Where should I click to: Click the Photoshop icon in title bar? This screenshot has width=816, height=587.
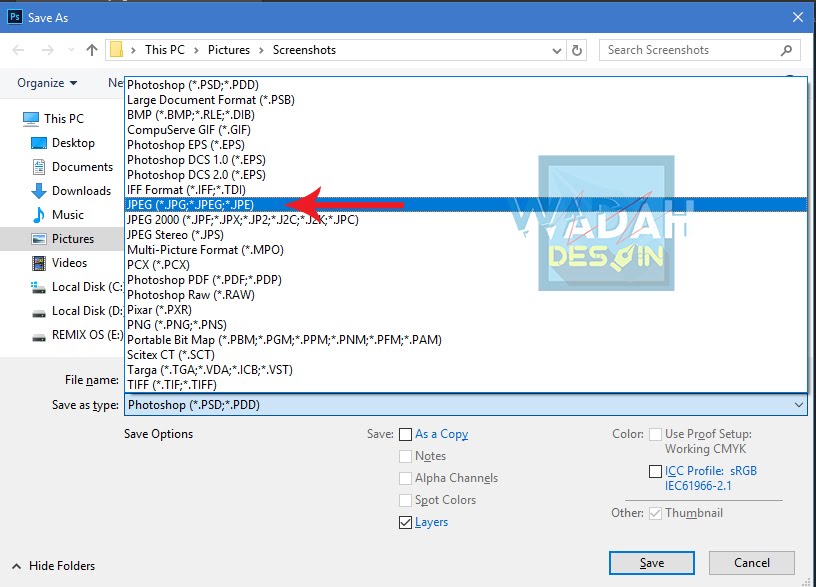14,16
